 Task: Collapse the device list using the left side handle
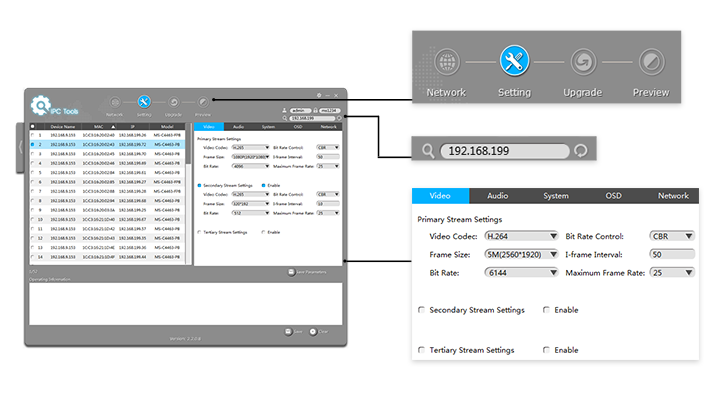20,147
